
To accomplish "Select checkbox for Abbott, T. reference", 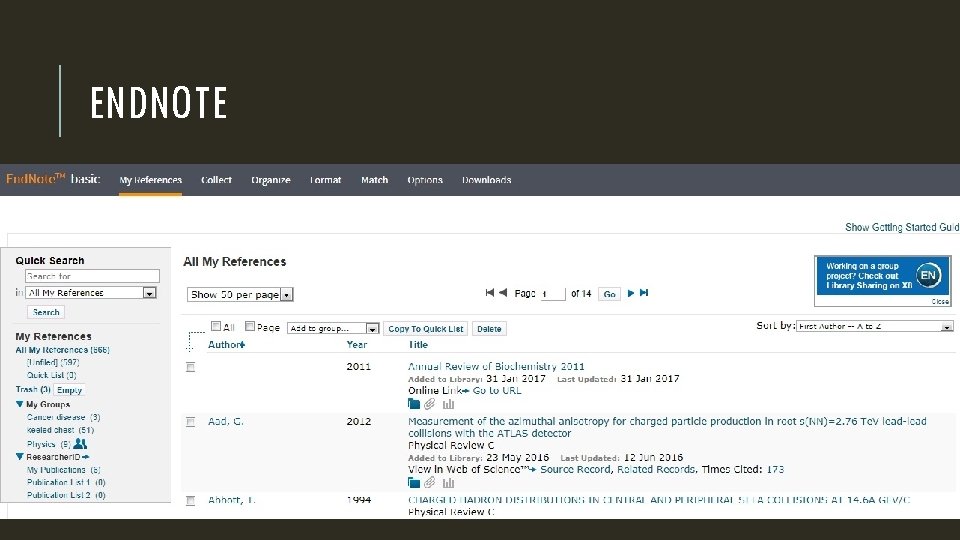I will pos(190,501).
